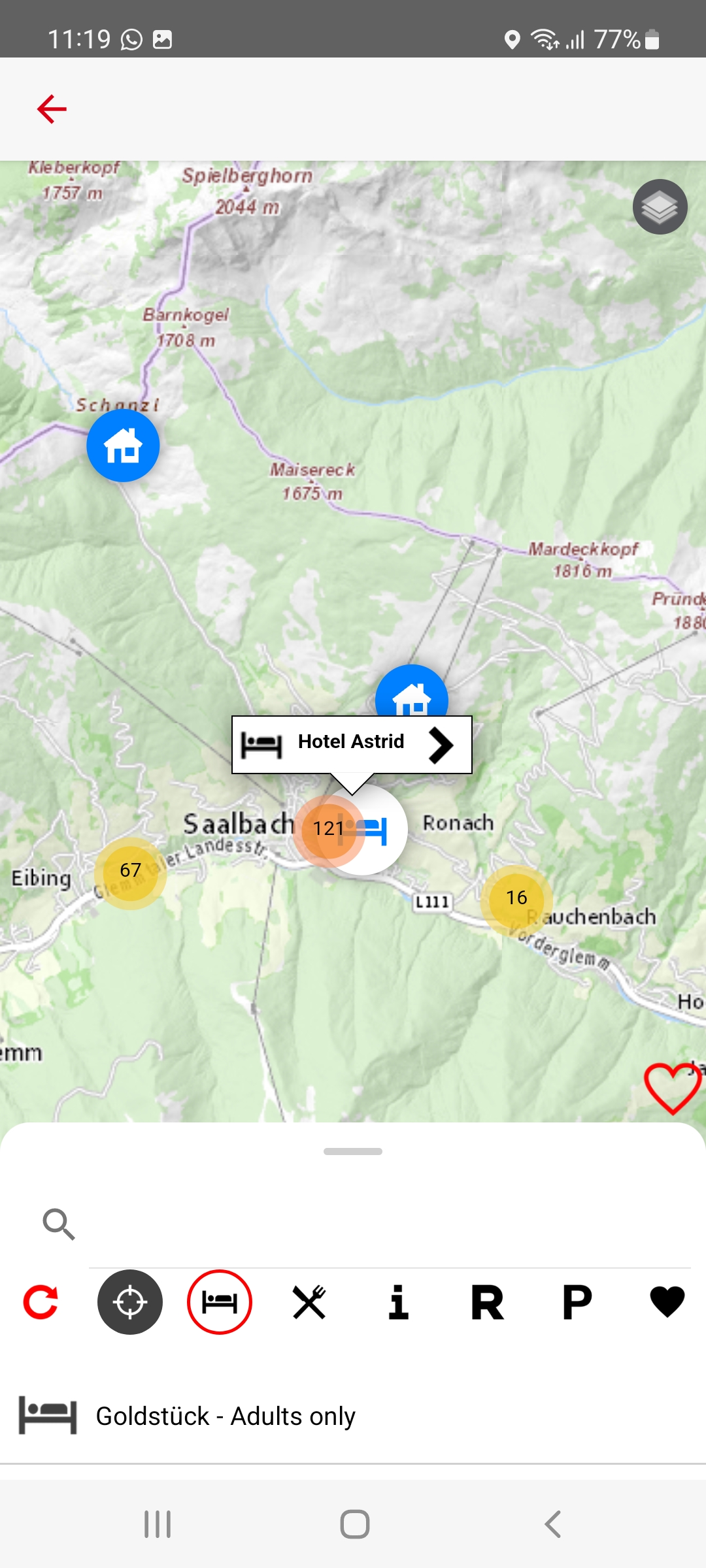Screen dimensions: 706x1568
Task: Toggle the information 'i' filter
Action: click(399, 1302)
